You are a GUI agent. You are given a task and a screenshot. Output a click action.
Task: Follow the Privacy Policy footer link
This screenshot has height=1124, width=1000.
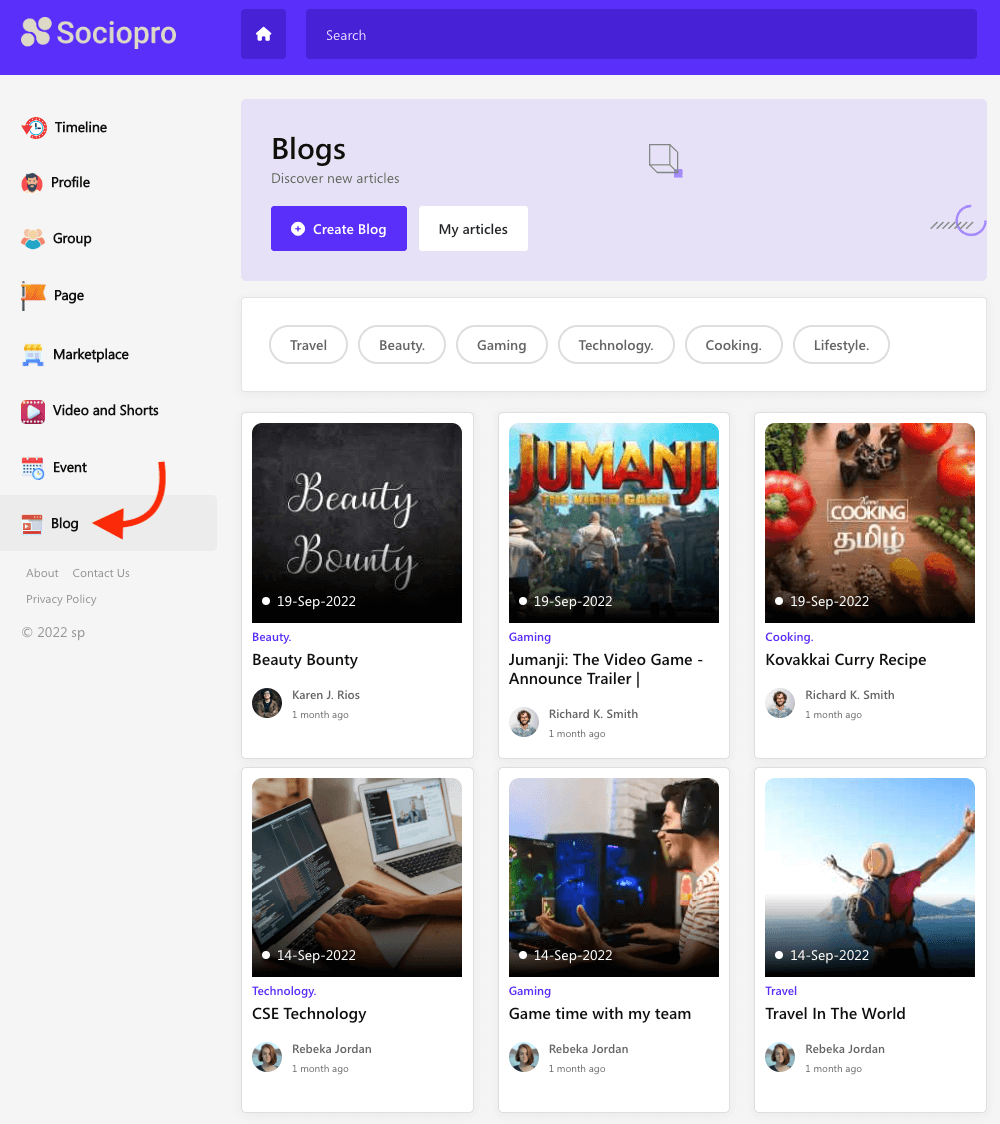pyautogui.click(x=61, y=599)
